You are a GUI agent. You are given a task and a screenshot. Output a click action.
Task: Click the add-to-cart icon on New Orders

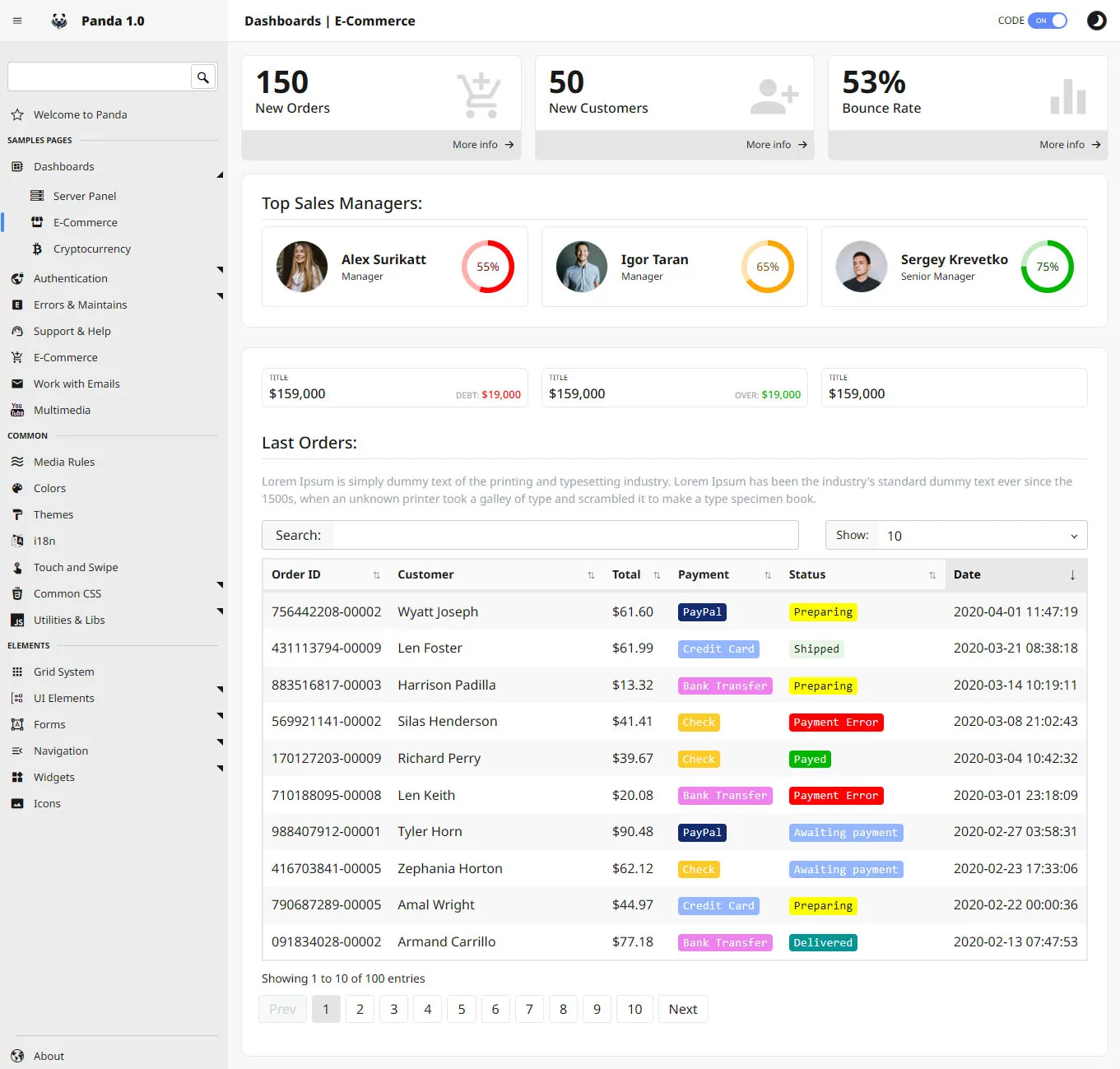pyautogui.click(x=479, y=95)
